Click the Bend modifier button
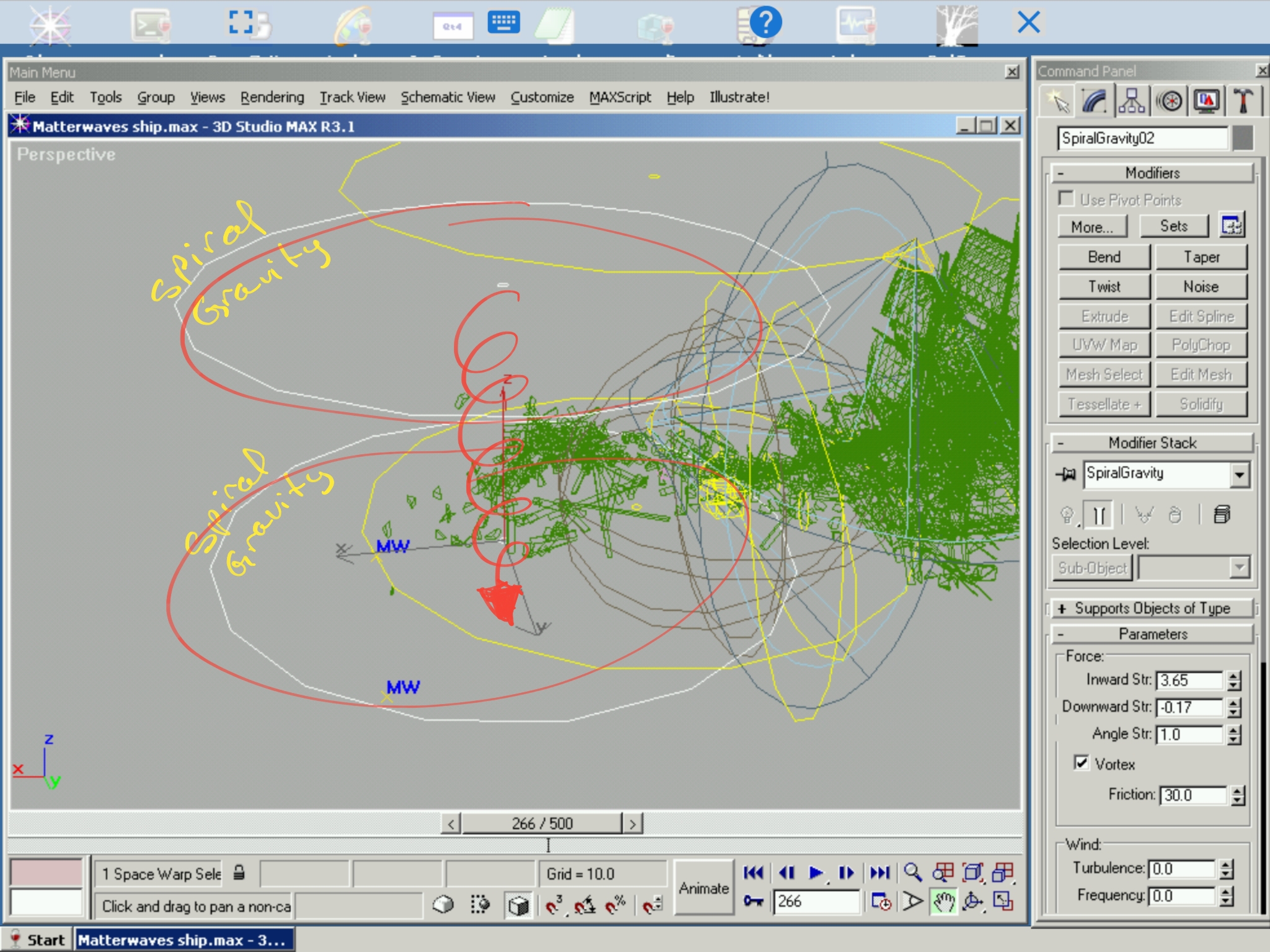 coord(1104,257)
